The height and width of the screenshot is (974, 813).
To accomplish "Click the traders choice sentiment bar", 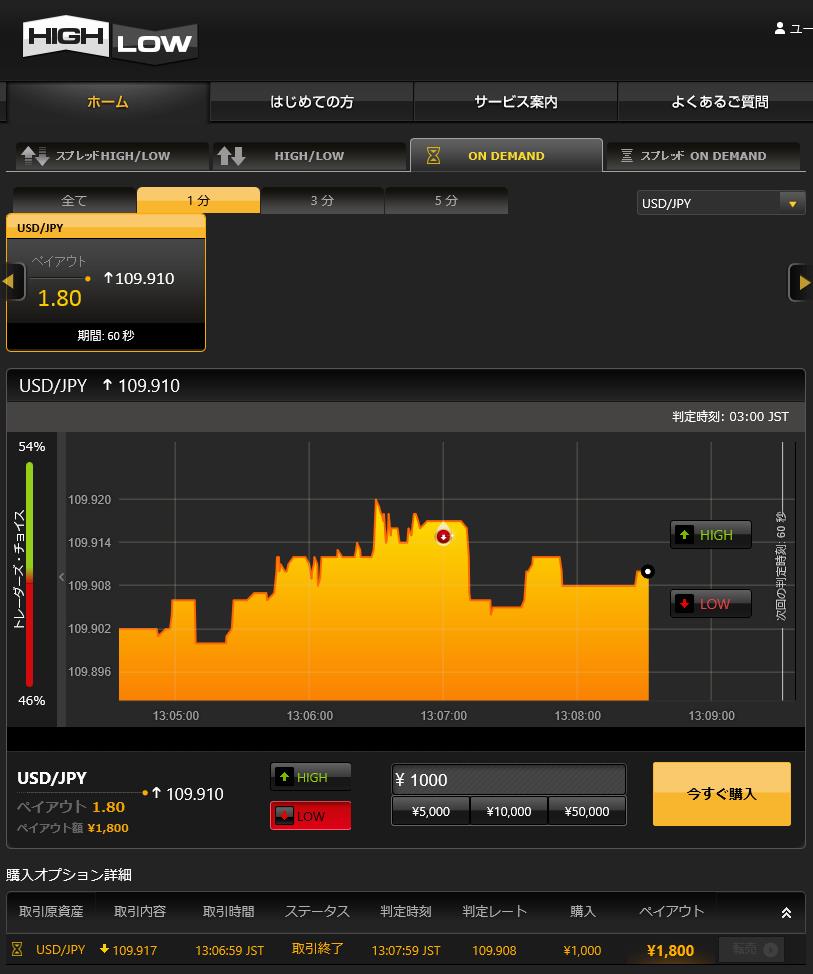I will pyautogui.click(x=29, y=574).
